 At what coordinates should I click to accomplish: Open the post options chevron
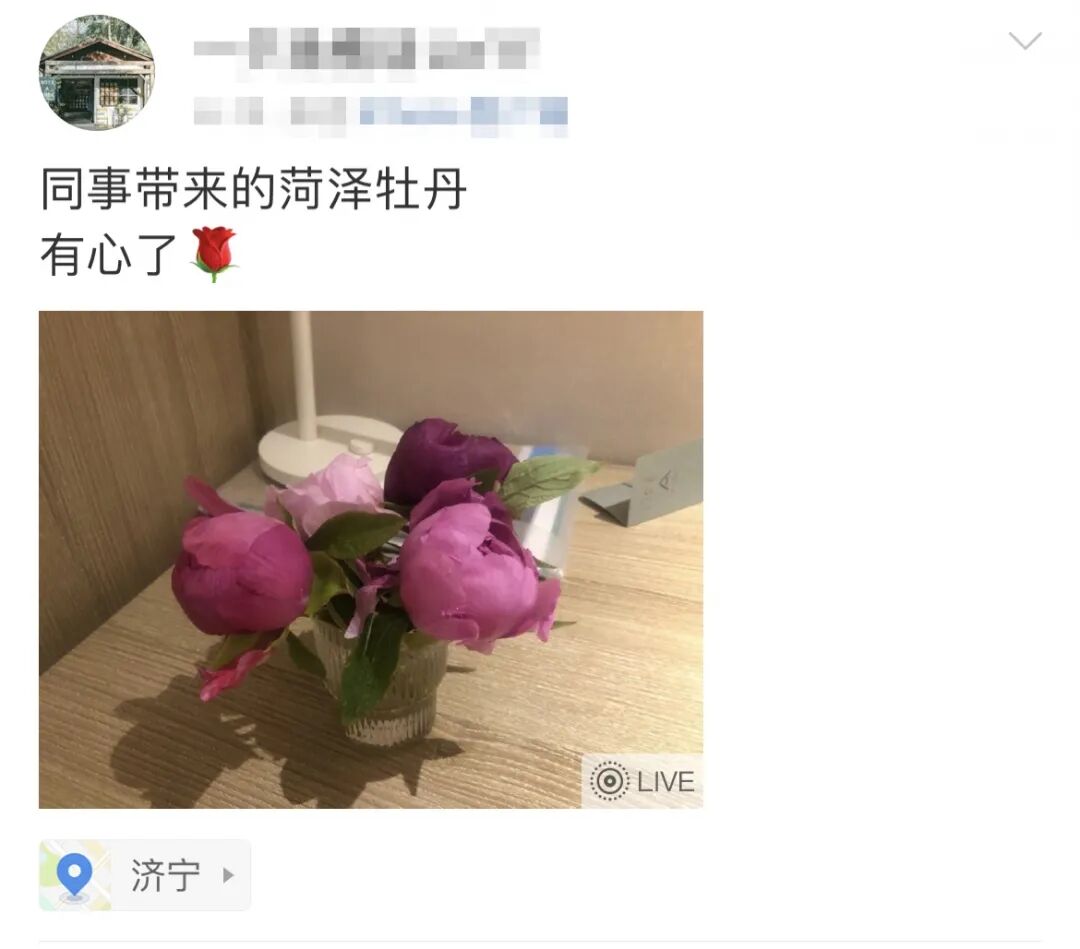coord(1025,41)
